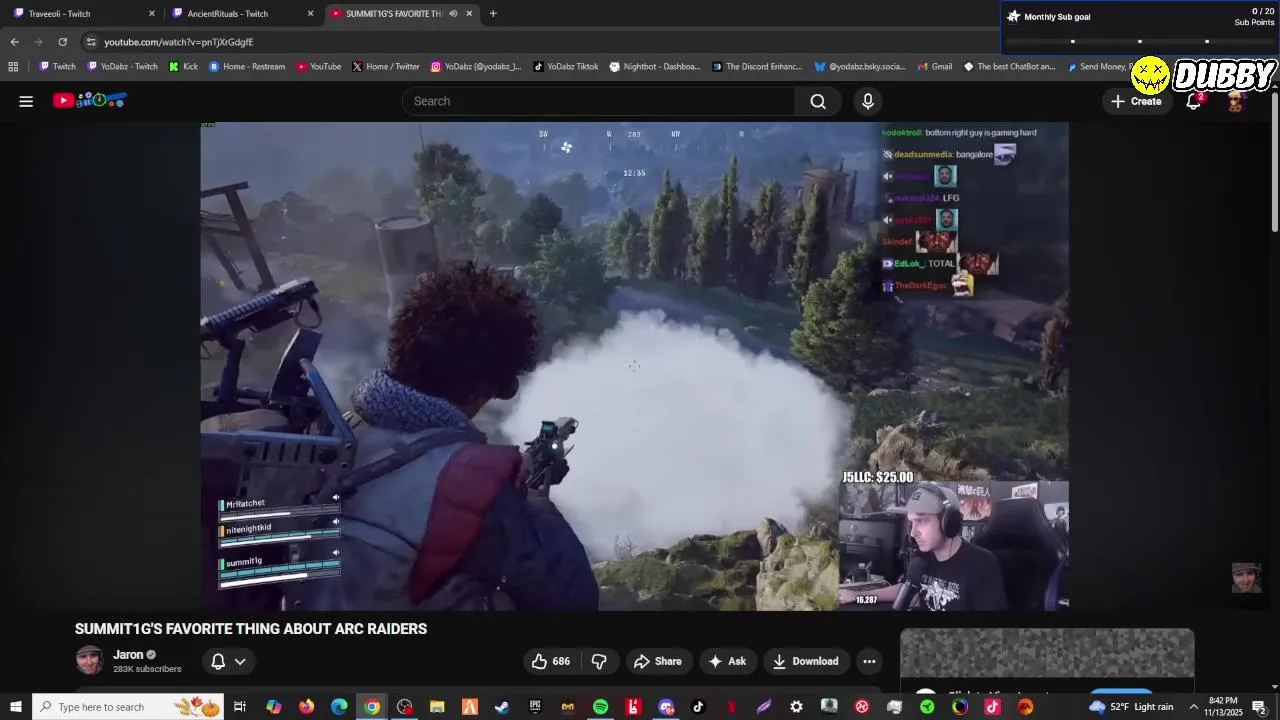Open Windows Action Center notifications
This screenshot has height=720, width=1280.
pos(1259,707)
